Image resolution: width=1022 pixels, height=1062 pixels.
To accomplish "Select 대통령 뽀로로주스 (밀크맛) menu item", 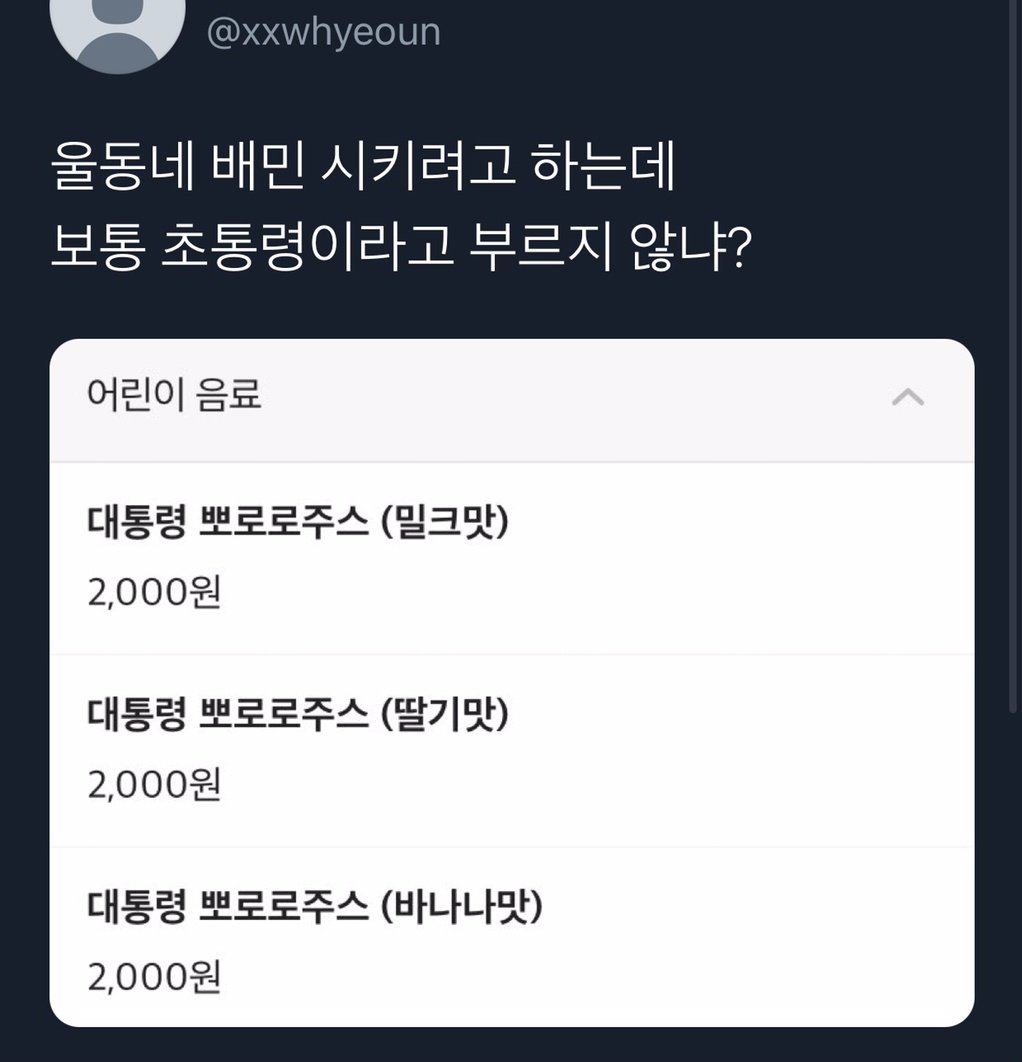I will 298,524.
